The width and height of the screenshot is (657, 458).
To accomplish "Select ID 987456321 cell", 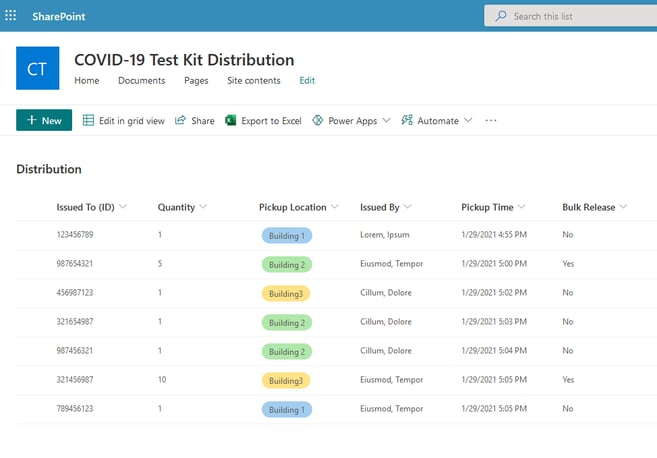I will 75,350.
